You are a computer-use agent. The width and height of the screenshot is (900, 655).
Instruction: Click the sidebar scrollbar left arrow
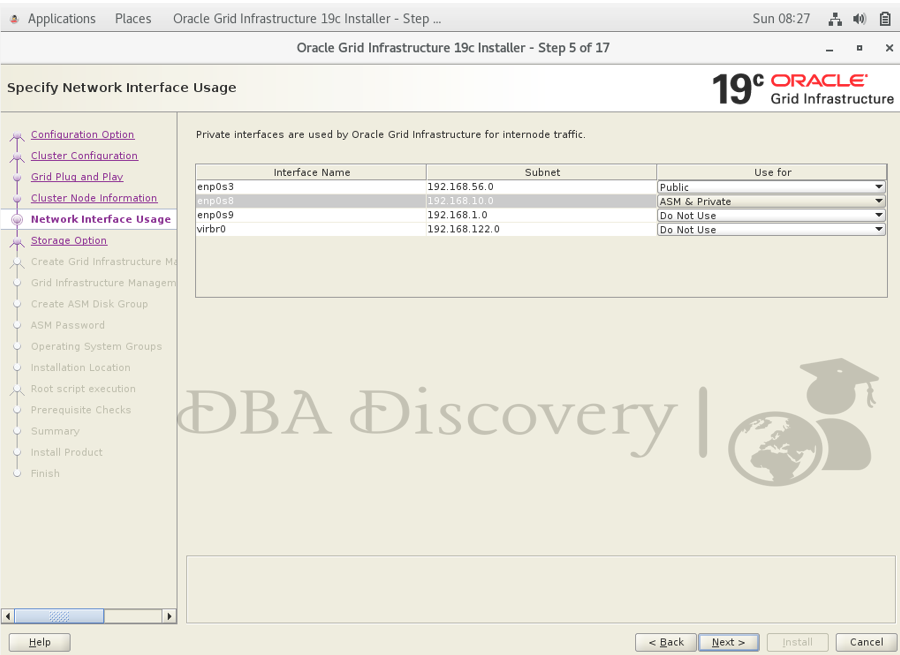(8, 617)
